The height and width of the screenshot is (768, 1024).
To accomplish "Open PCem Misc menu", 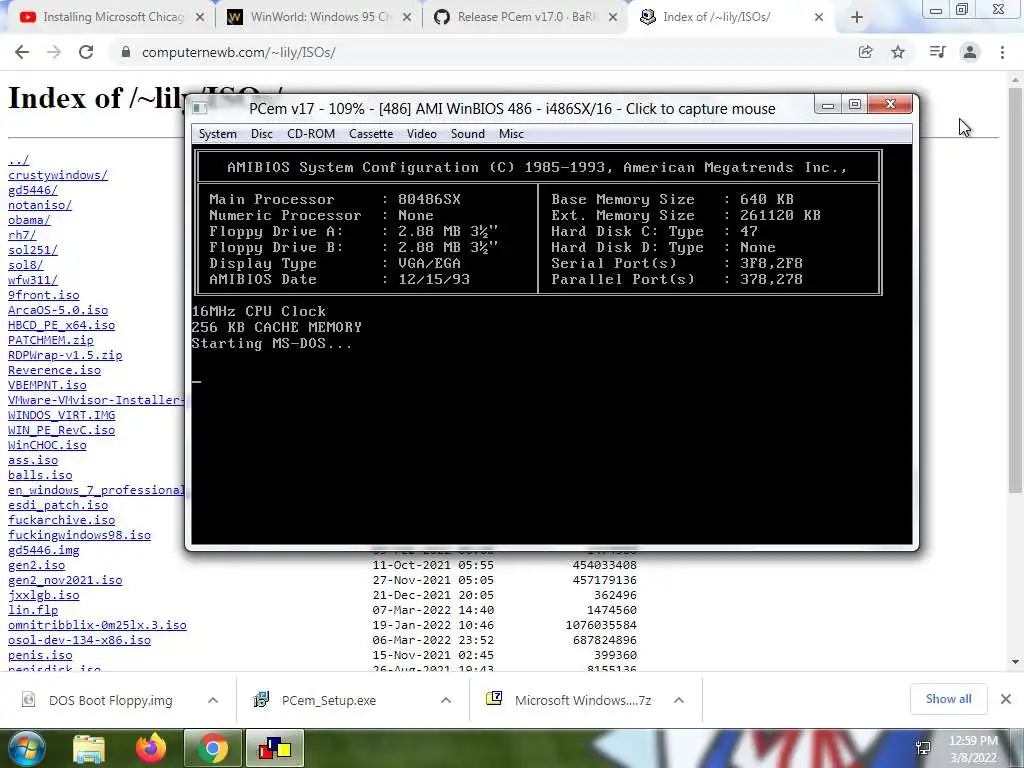I will 511,134.
